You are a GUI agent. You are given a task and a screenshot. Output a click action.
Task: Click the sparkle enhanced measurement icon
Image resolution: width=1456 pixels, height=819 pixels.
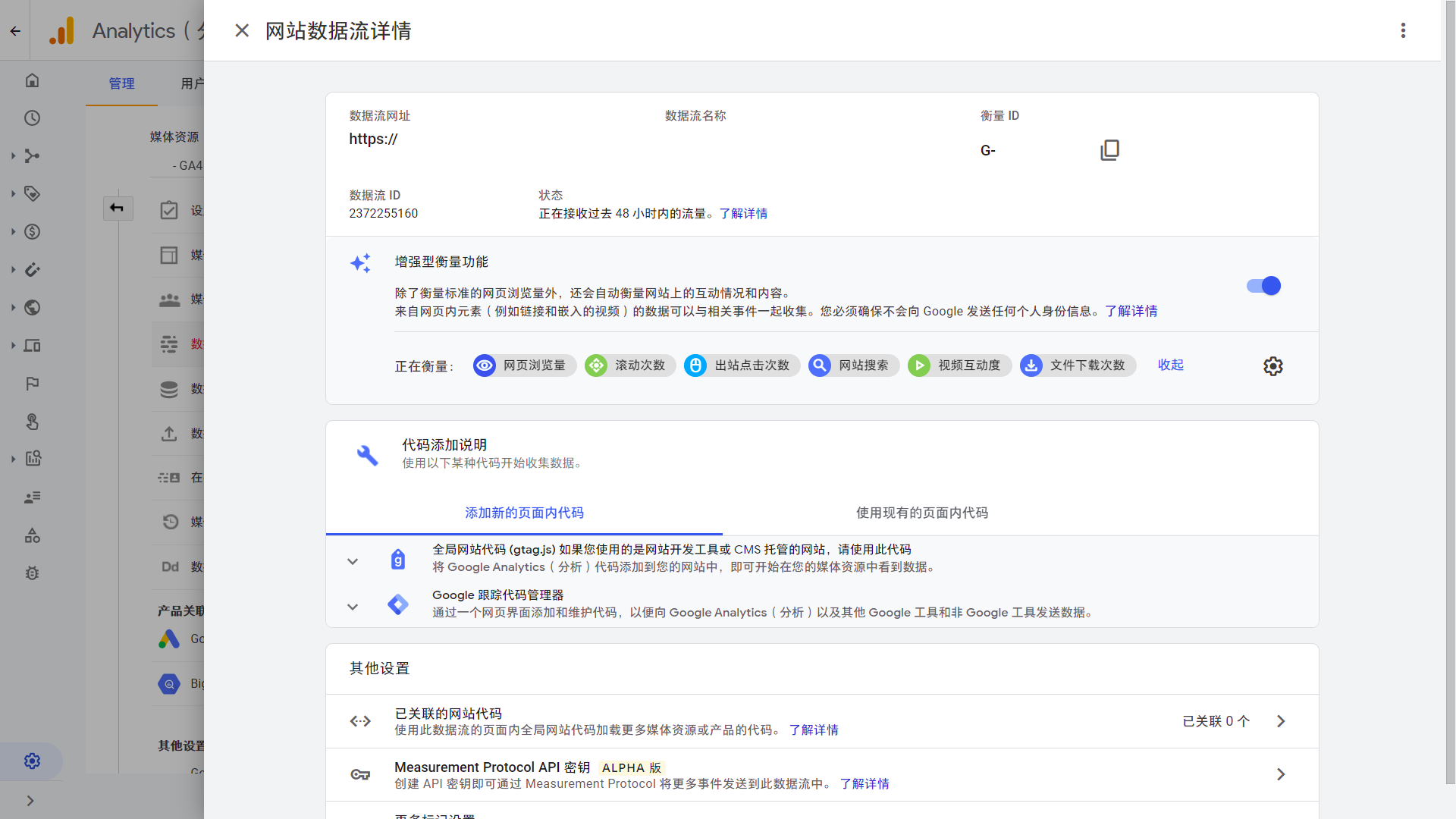click(x=360, y=263)
